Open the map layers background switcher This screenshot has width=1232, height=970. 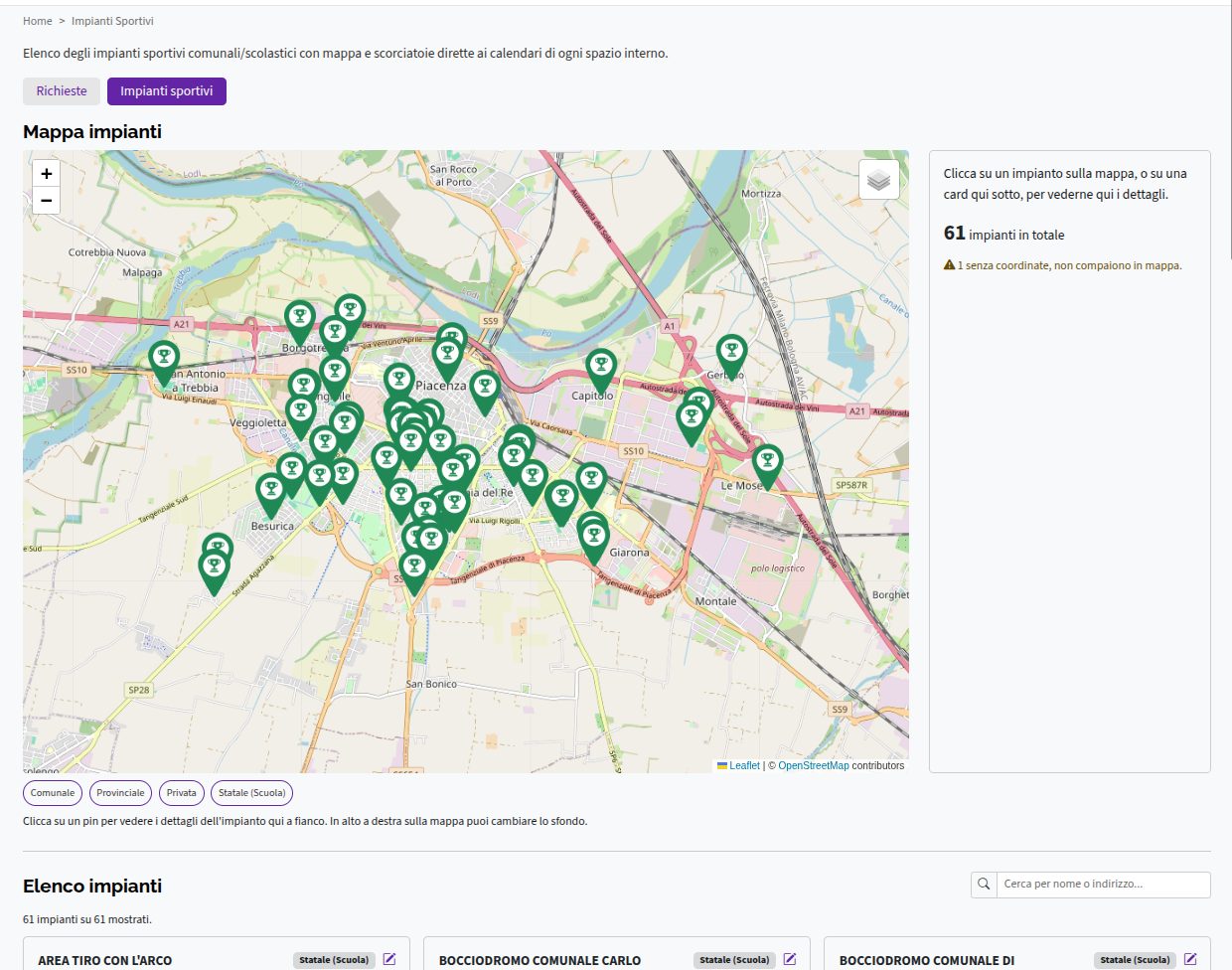(x=878, y=180)
